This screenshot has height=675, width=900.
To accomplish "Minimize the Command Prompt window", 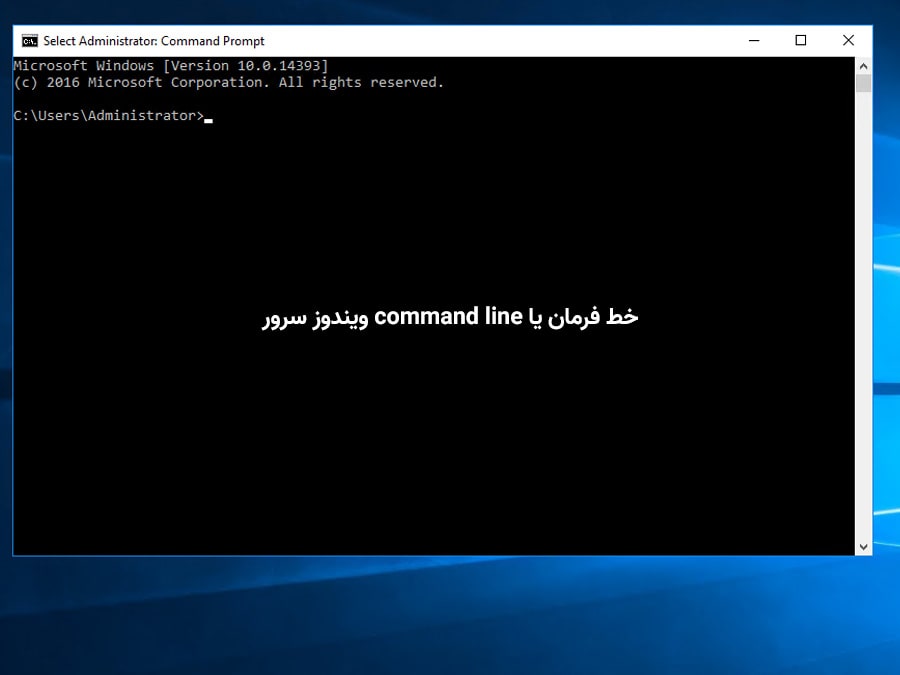I will (x=754, y=41).
